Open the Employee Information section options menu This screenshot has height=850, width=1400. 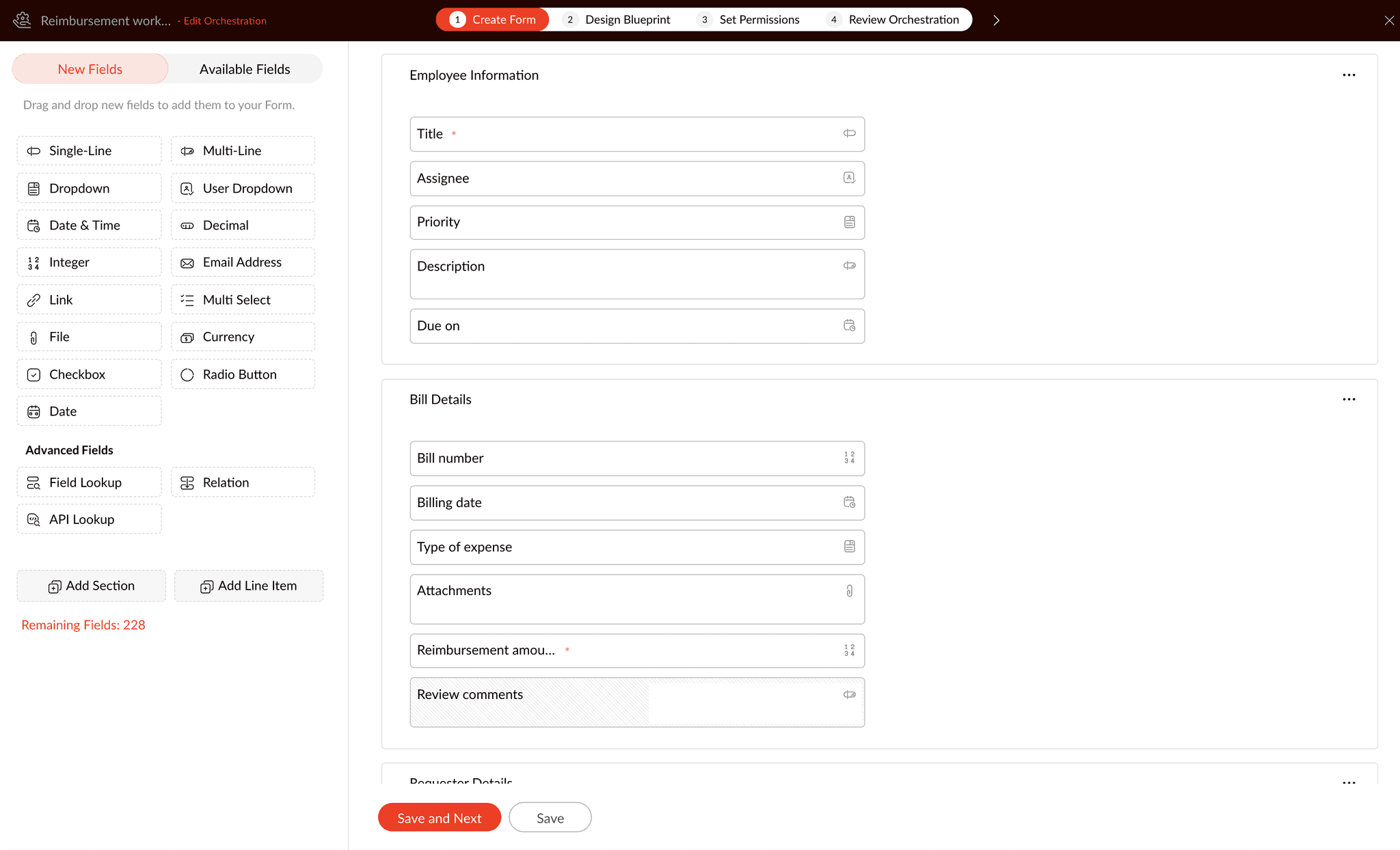point(1348,74)
